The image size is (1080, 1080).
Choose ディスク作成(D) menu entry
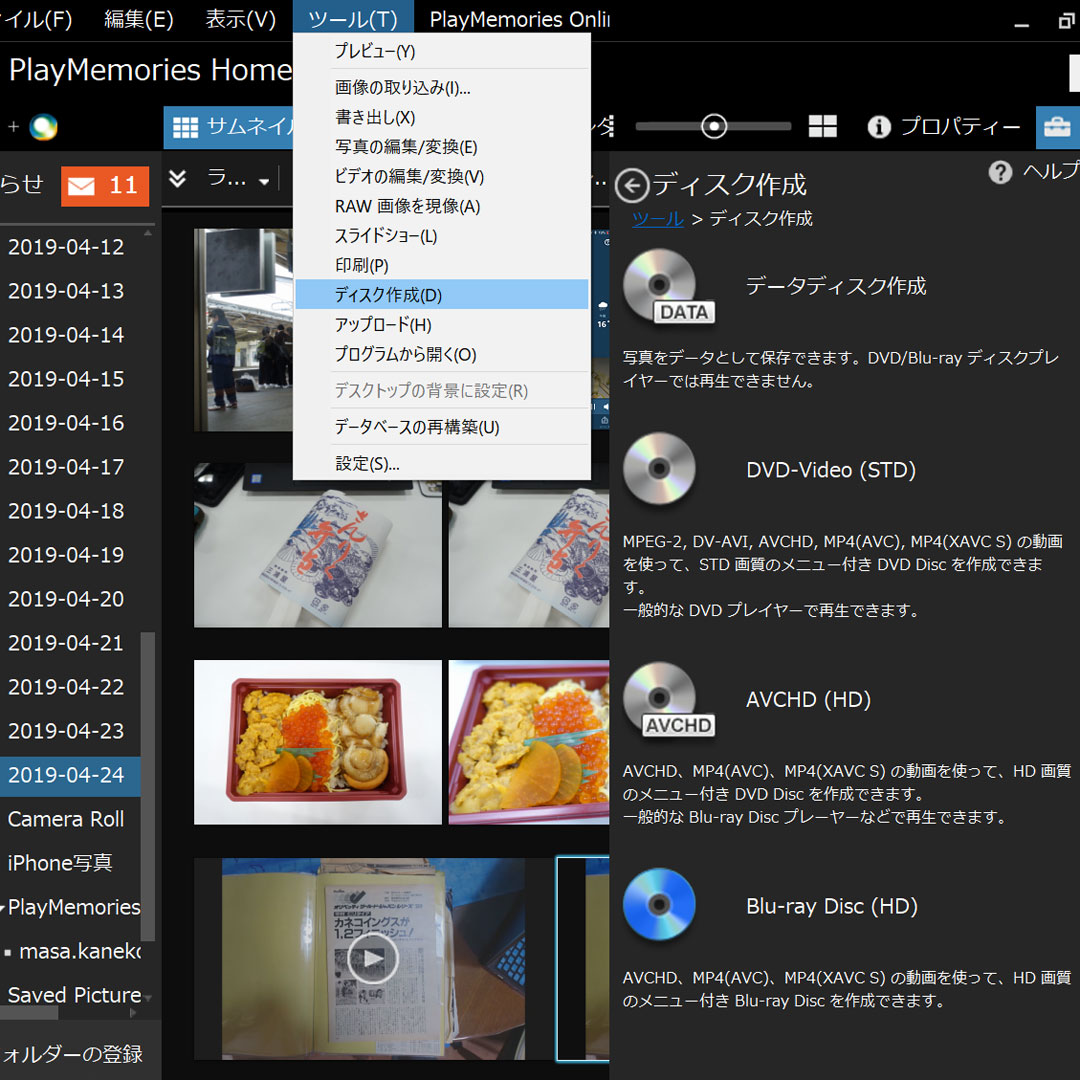point(442,295)
